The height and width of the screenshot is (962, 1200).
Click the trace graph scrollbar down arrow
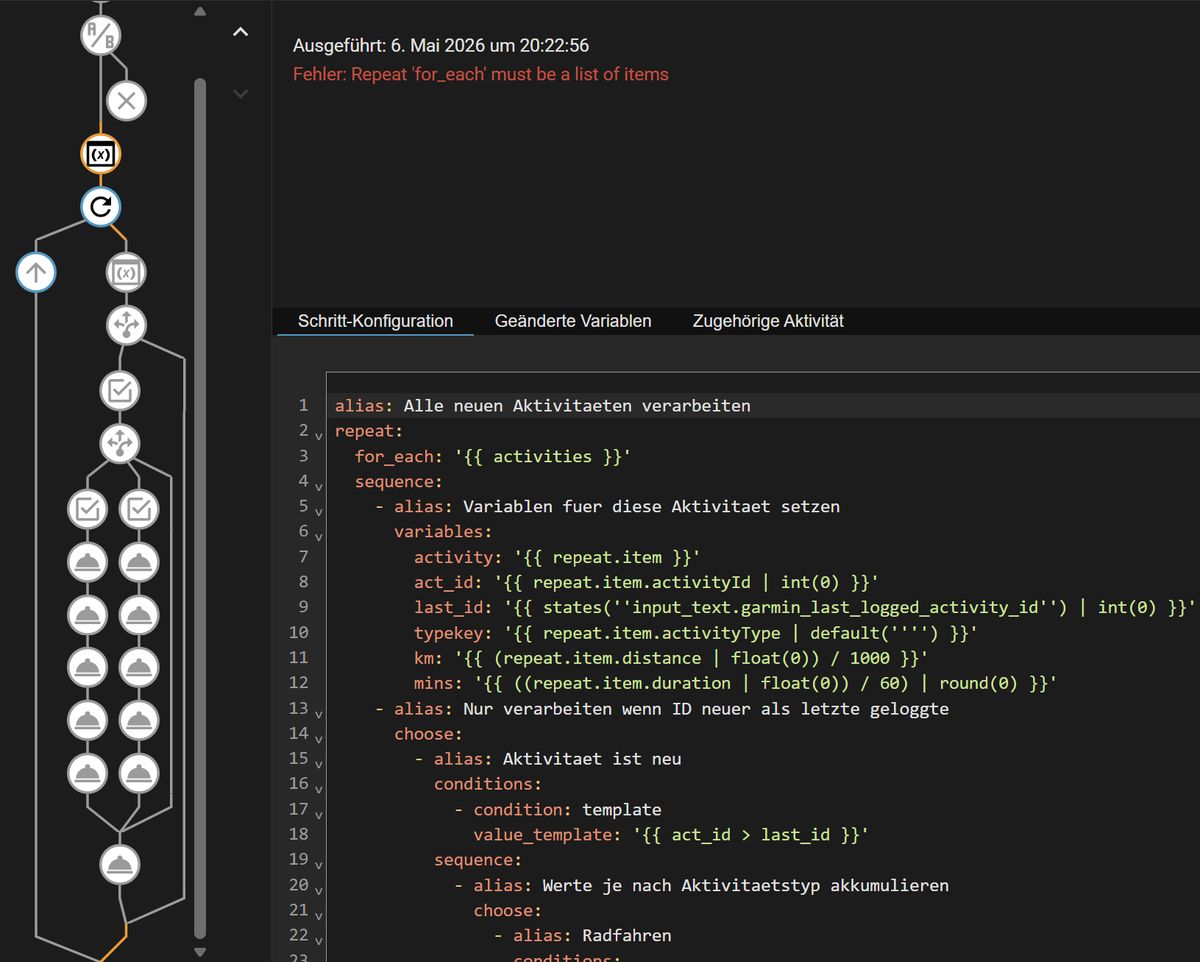tap(199, 952)
